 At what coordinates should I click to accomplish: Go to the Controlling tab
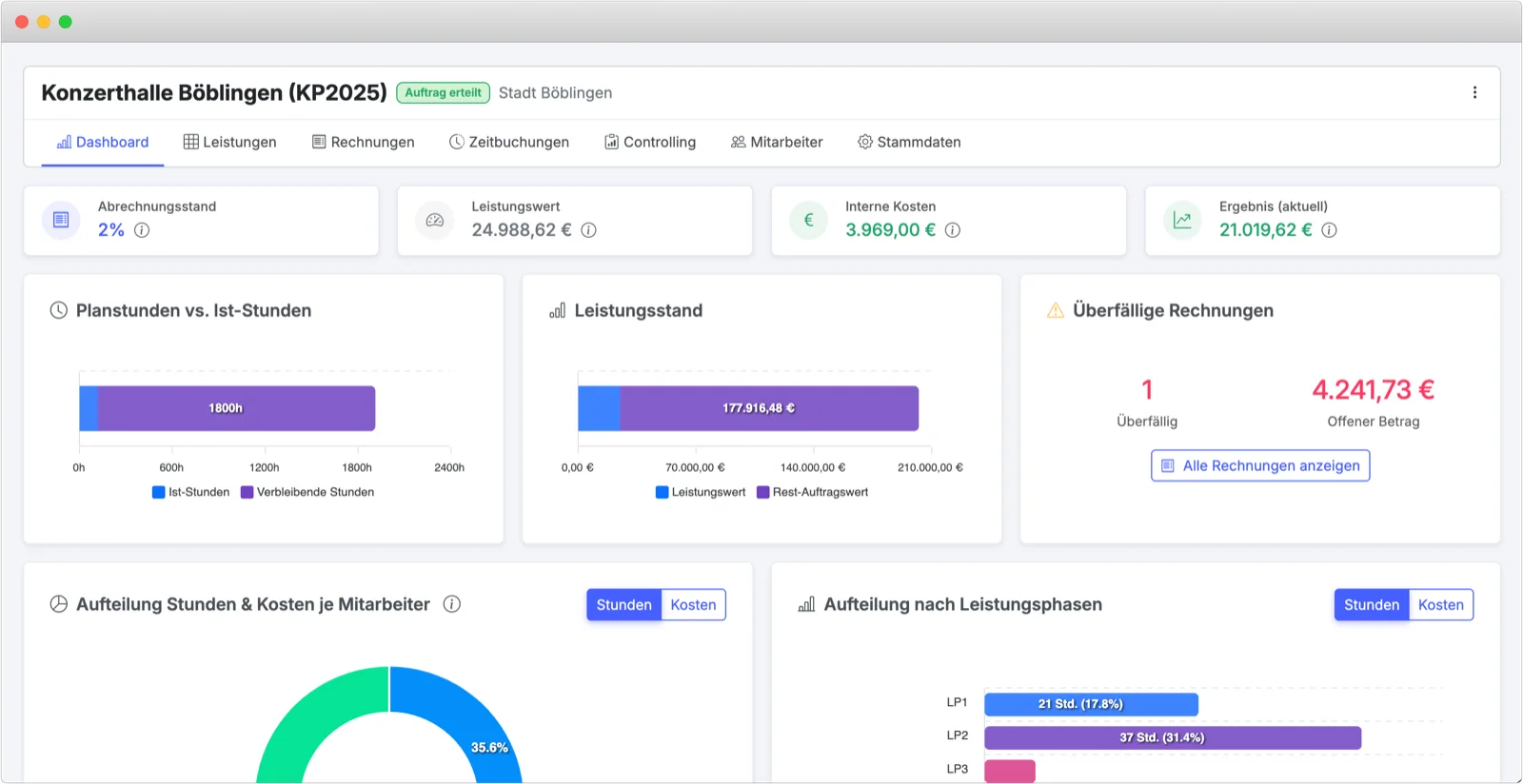tap(650, 142)
